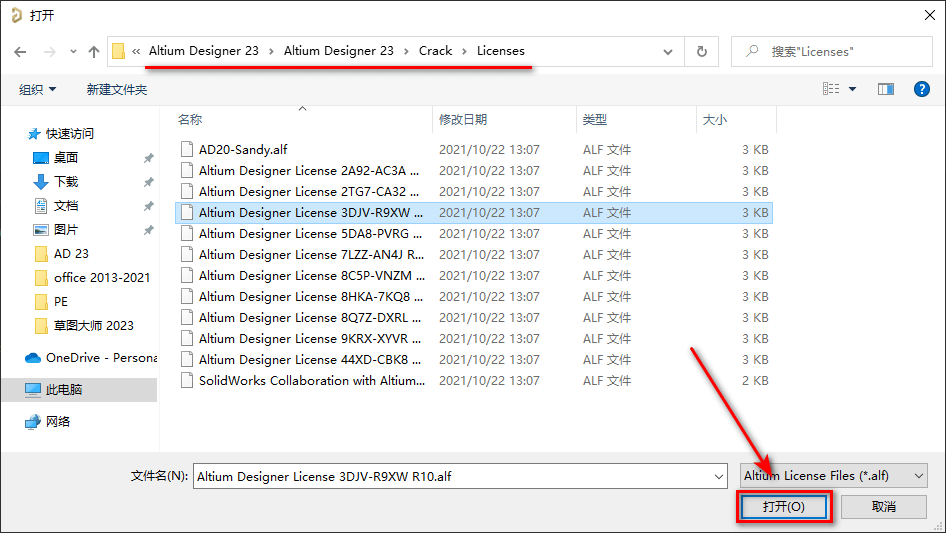
Task: Click the 取消 cancel button
Action: click(884, 506)
